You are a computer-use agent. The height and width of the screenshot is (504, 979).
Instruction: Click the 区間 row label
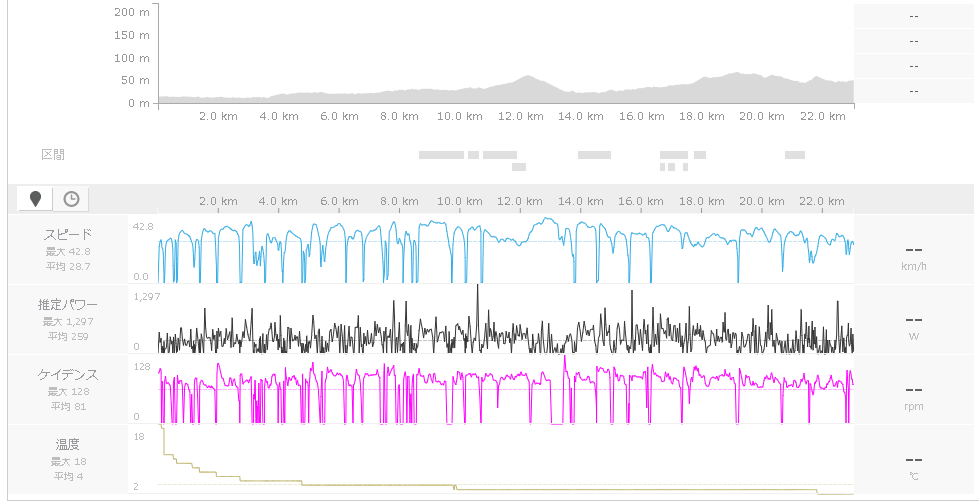coord(53,155)
